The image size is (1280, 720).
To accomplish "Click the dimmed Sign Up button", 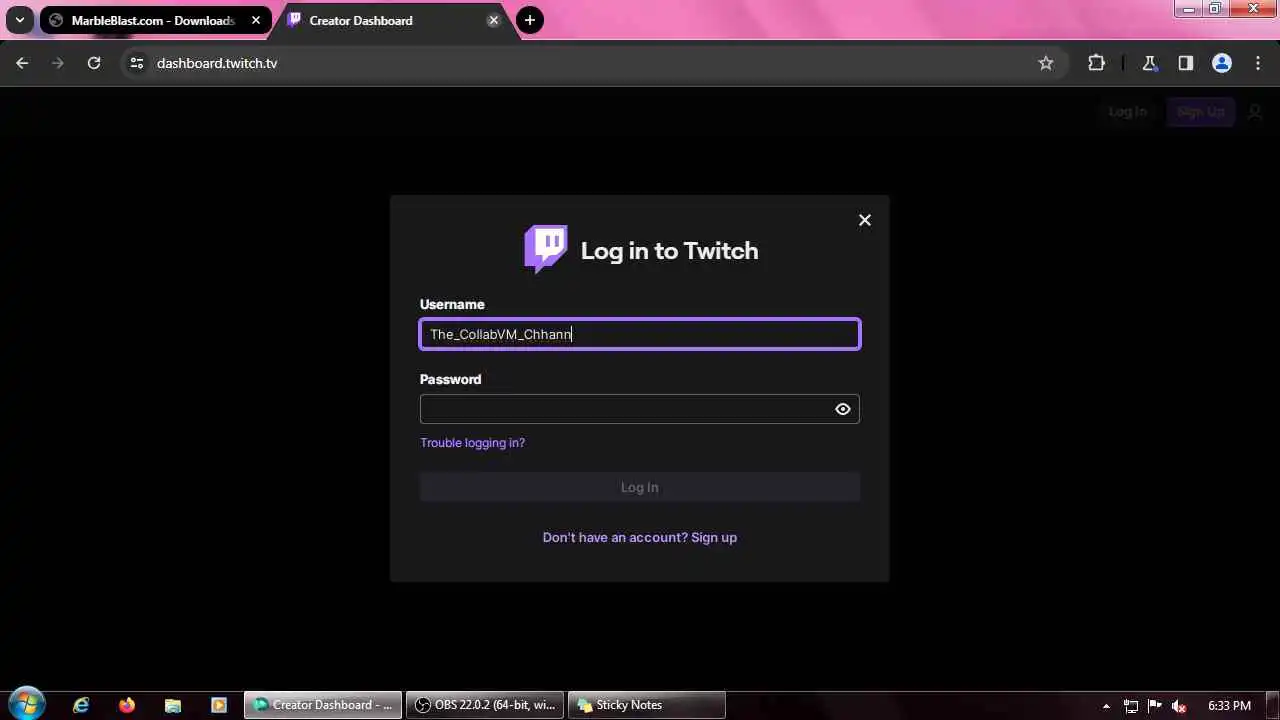I will (x=1200, y=112).
